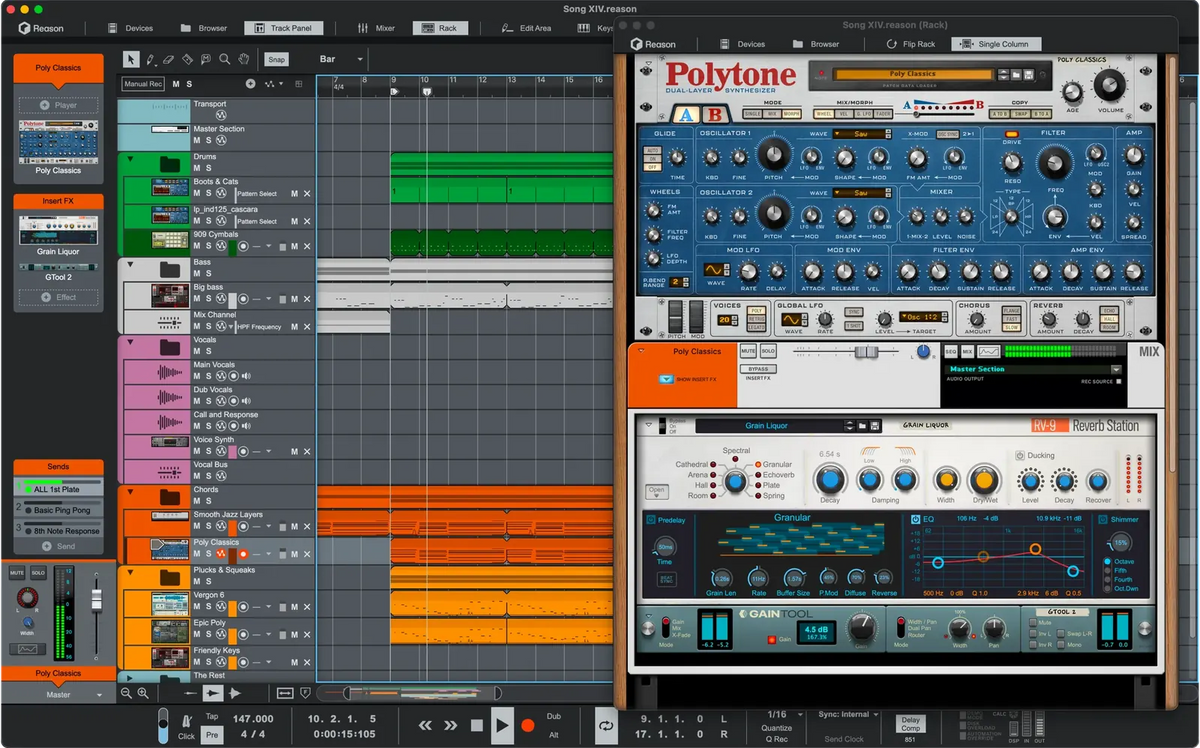Adjust the Poly Classics channel level fader
This screenshot has width=1200, height=748.
pyautogui.click(x=866, y=352)
